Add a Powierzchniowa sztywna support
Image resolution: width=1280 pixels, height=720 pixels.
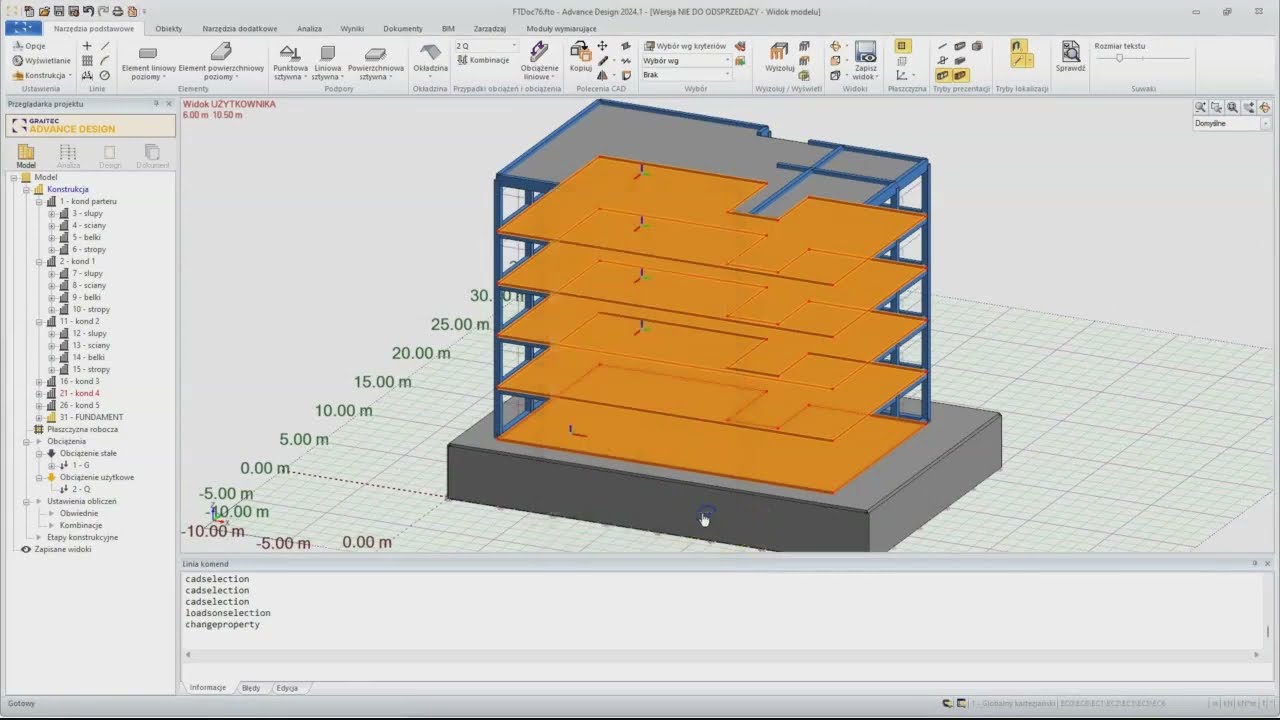click(x=376, y=62)
